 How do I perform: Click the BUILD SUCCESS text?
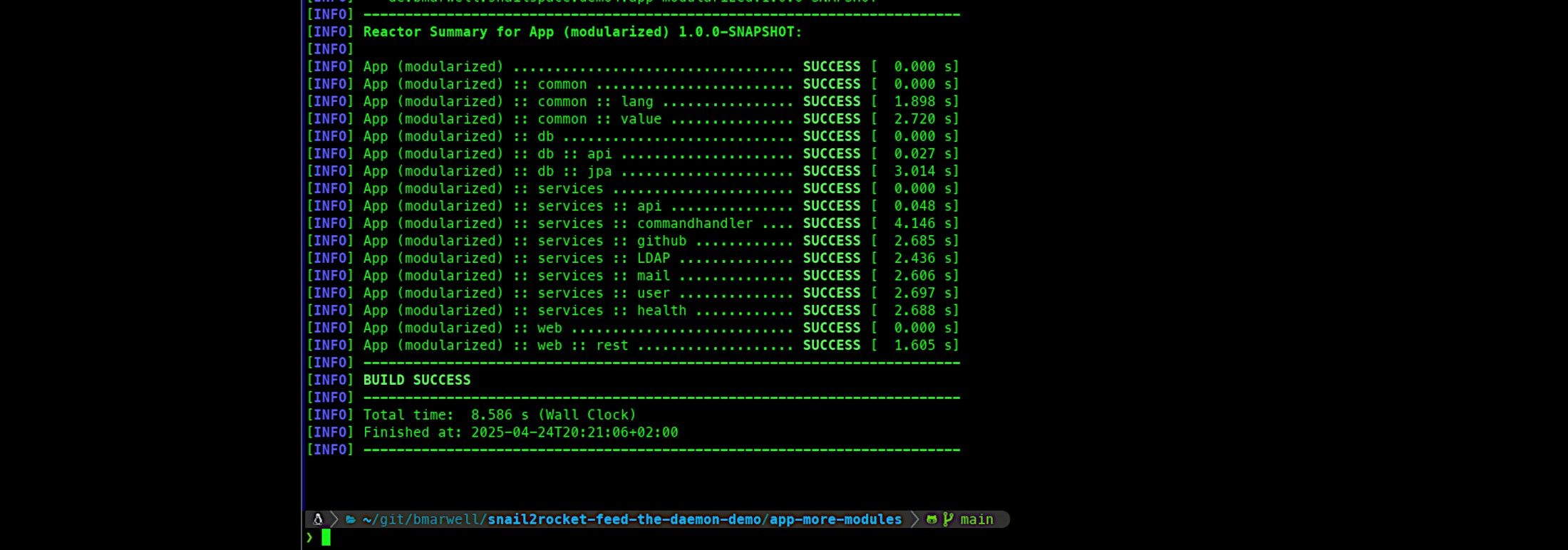[417, 380]
